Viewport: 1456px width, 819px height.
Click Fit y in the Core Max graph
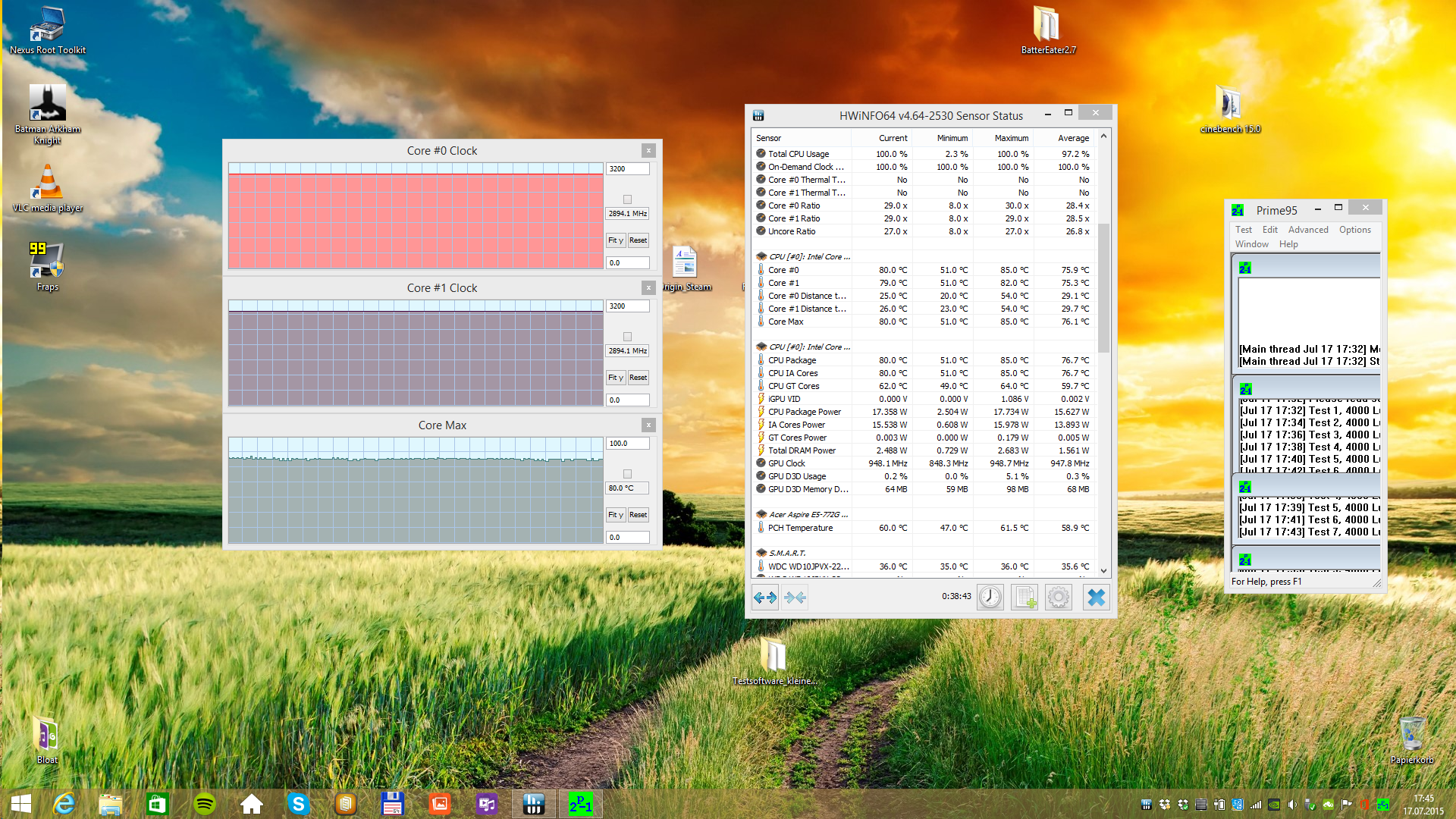615,515
